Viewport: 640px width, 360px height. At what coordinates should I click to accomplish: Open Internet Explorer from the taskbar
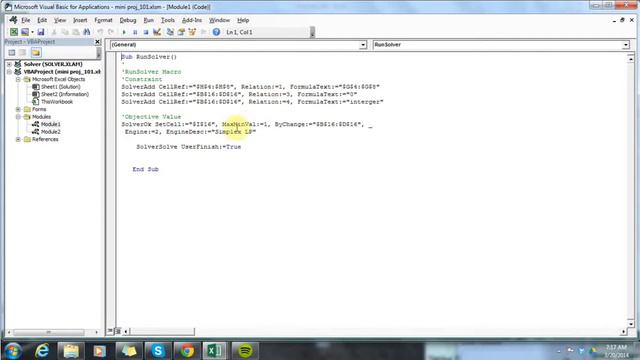tap(42, 351)
